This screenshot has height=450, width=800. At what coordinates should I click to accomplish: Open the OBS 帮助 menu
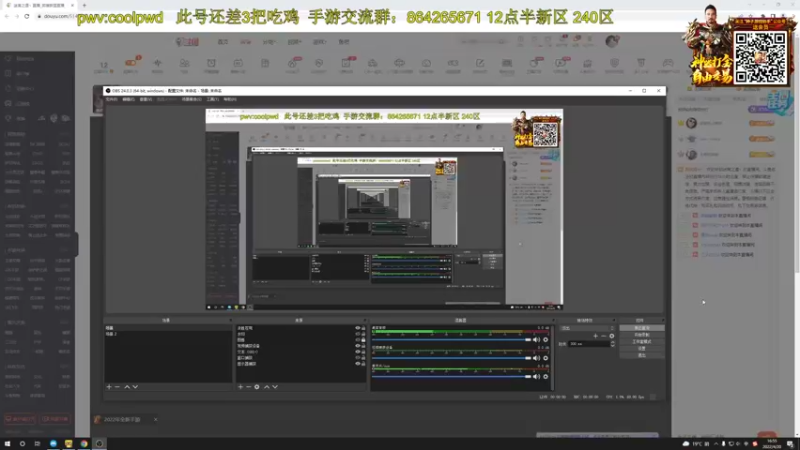click(x=230, y=99)
